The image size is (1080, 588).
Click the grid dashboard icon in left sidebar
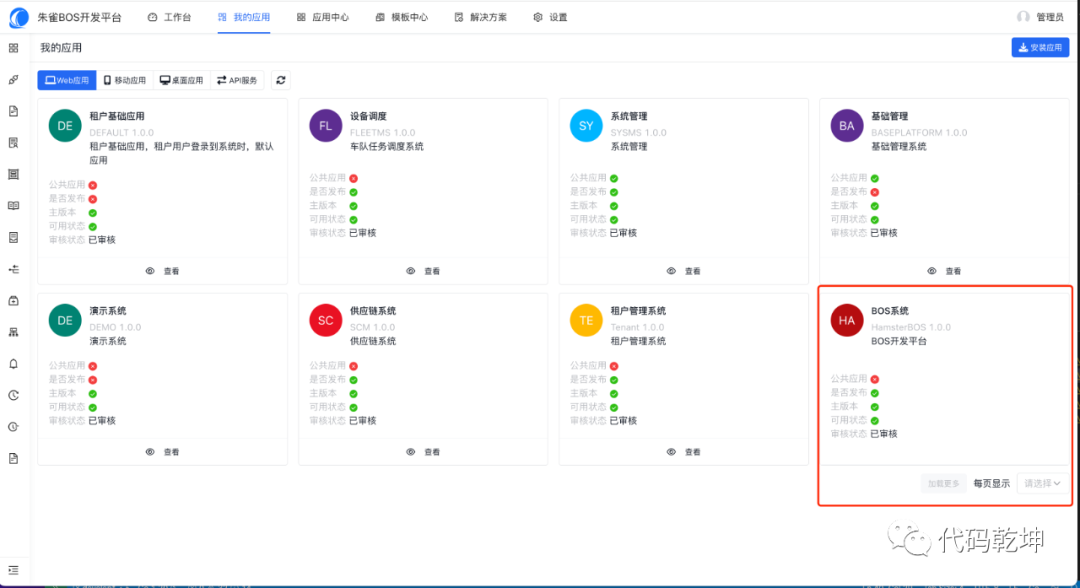click(x=13, y=48)
